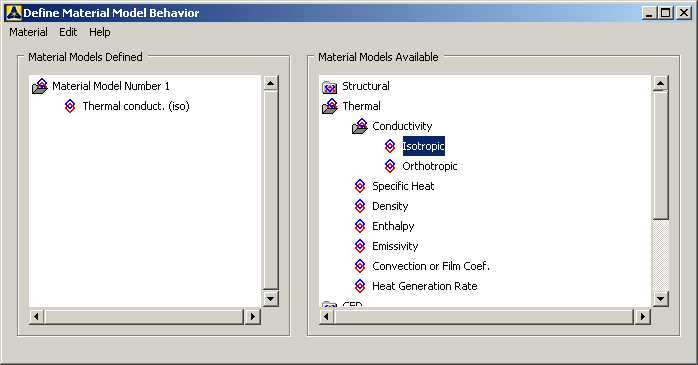The image size is (698, 365).
Task: Click the diamond icon beside Orthotropic
Action: [x=390, y=166]
